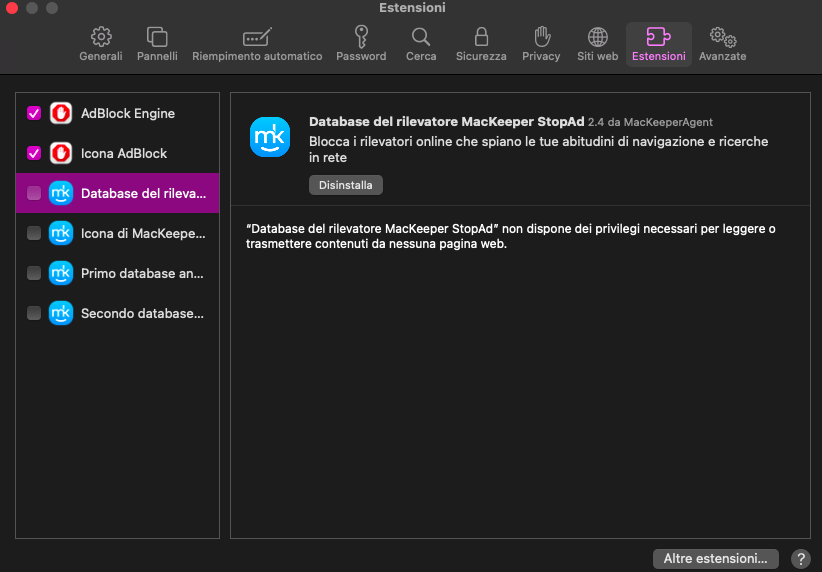This screenshot has height=572, width=822.
Task: Click the version text 2.4 da MacKeeperAgent
Action: [650, 122]
